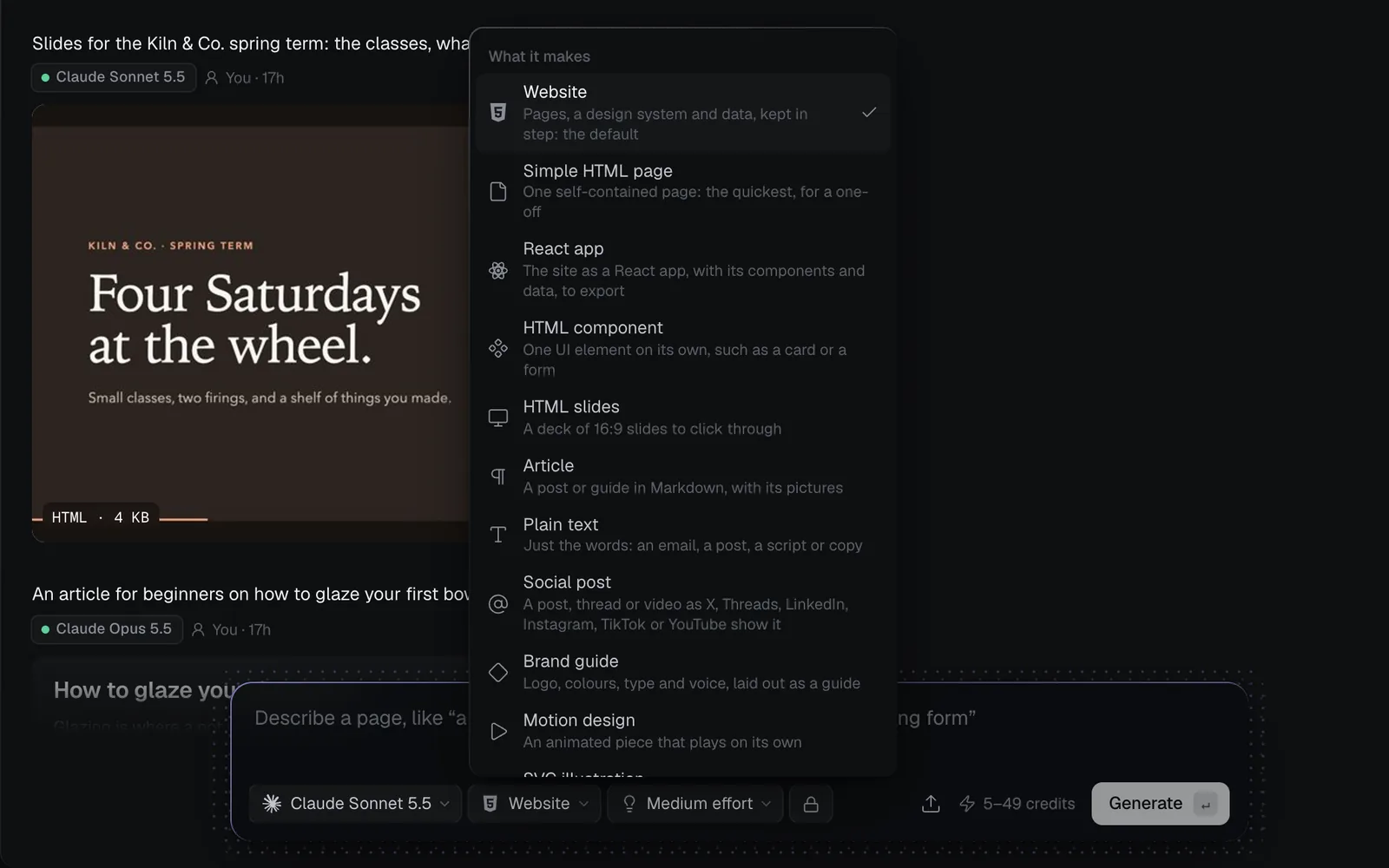Click the HTML · 4 KB label

tap(101, 517)
